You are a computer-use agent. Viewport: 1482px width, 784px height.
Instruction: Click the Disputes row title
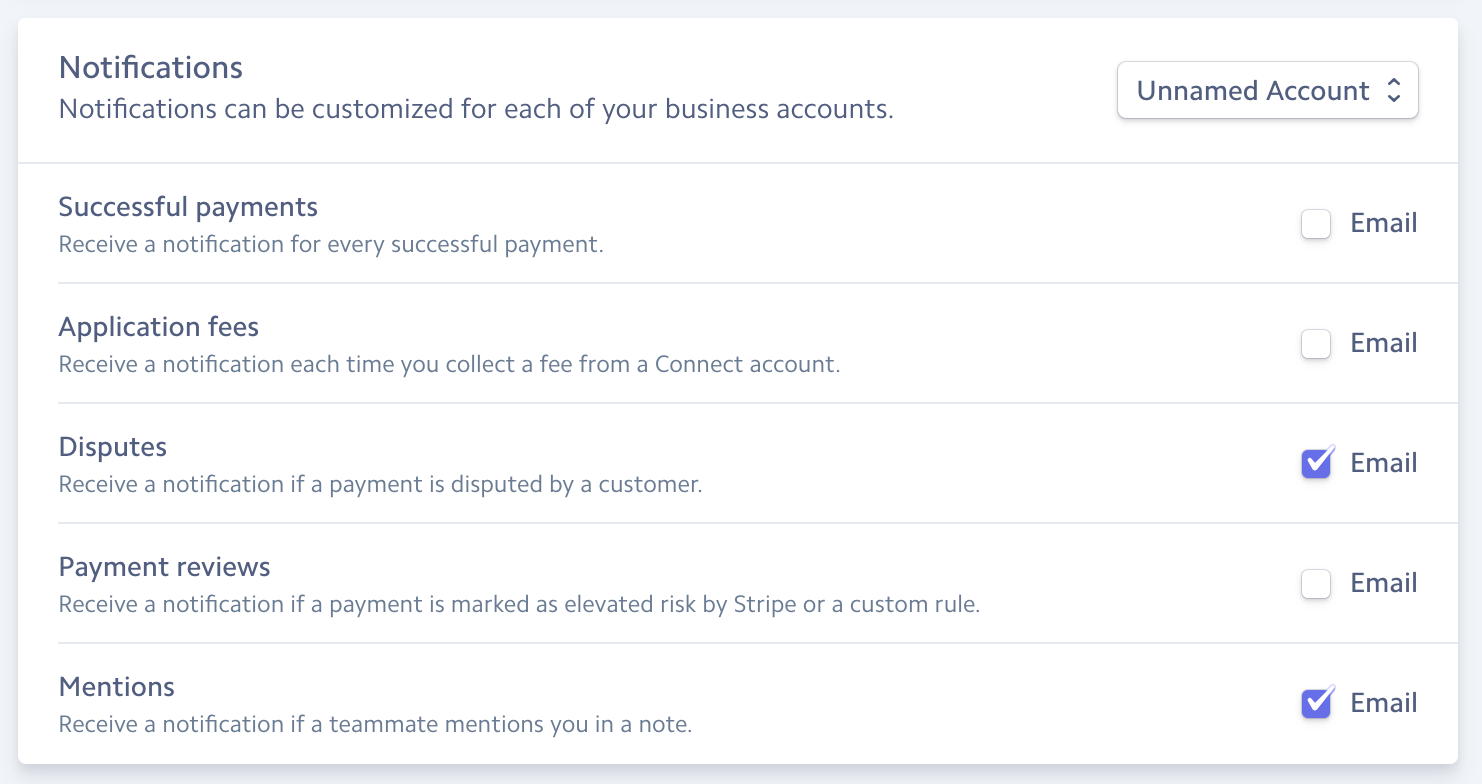[113, 447]
